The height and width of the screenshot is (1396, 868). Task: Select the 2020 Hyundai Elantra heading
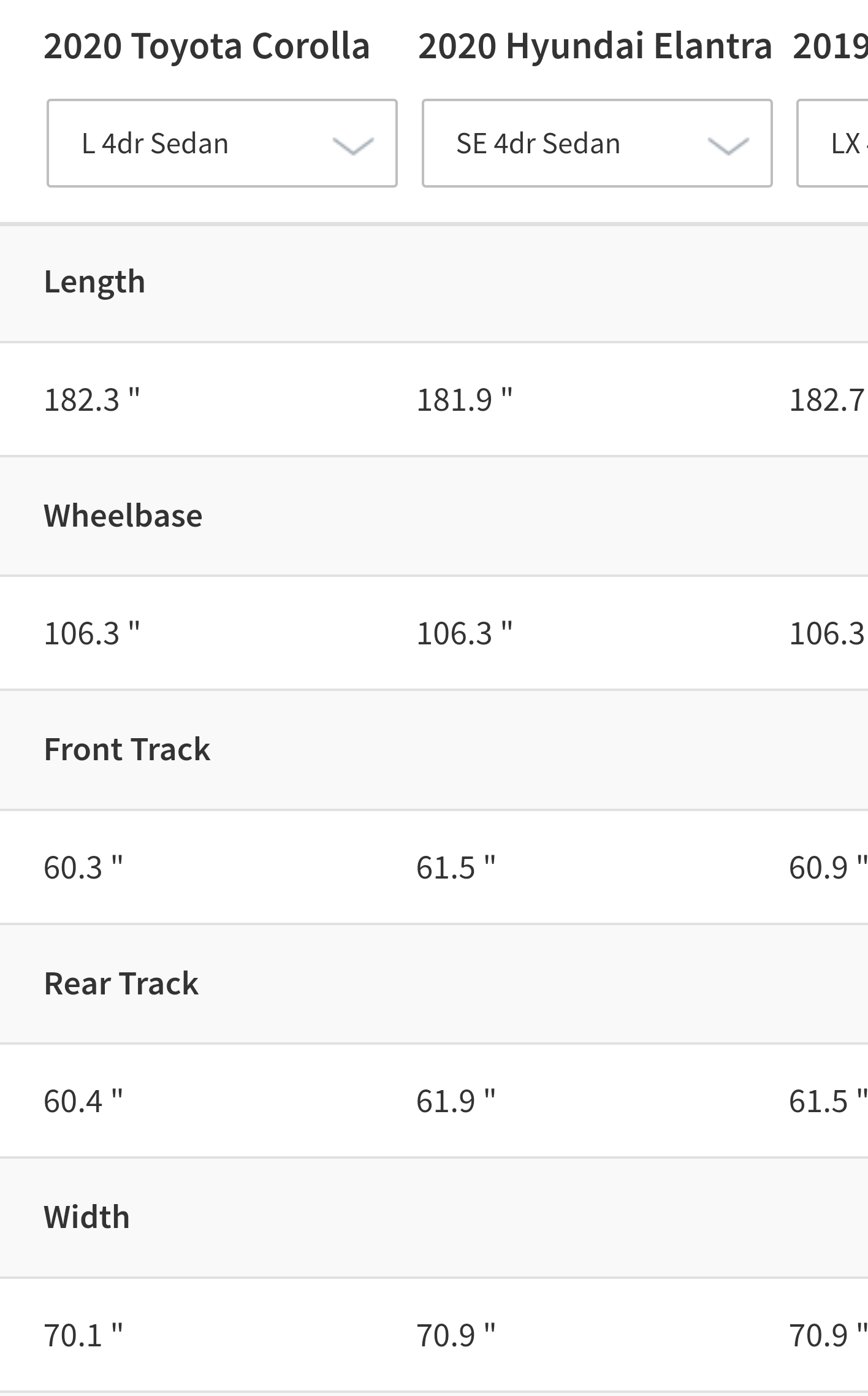595,46
